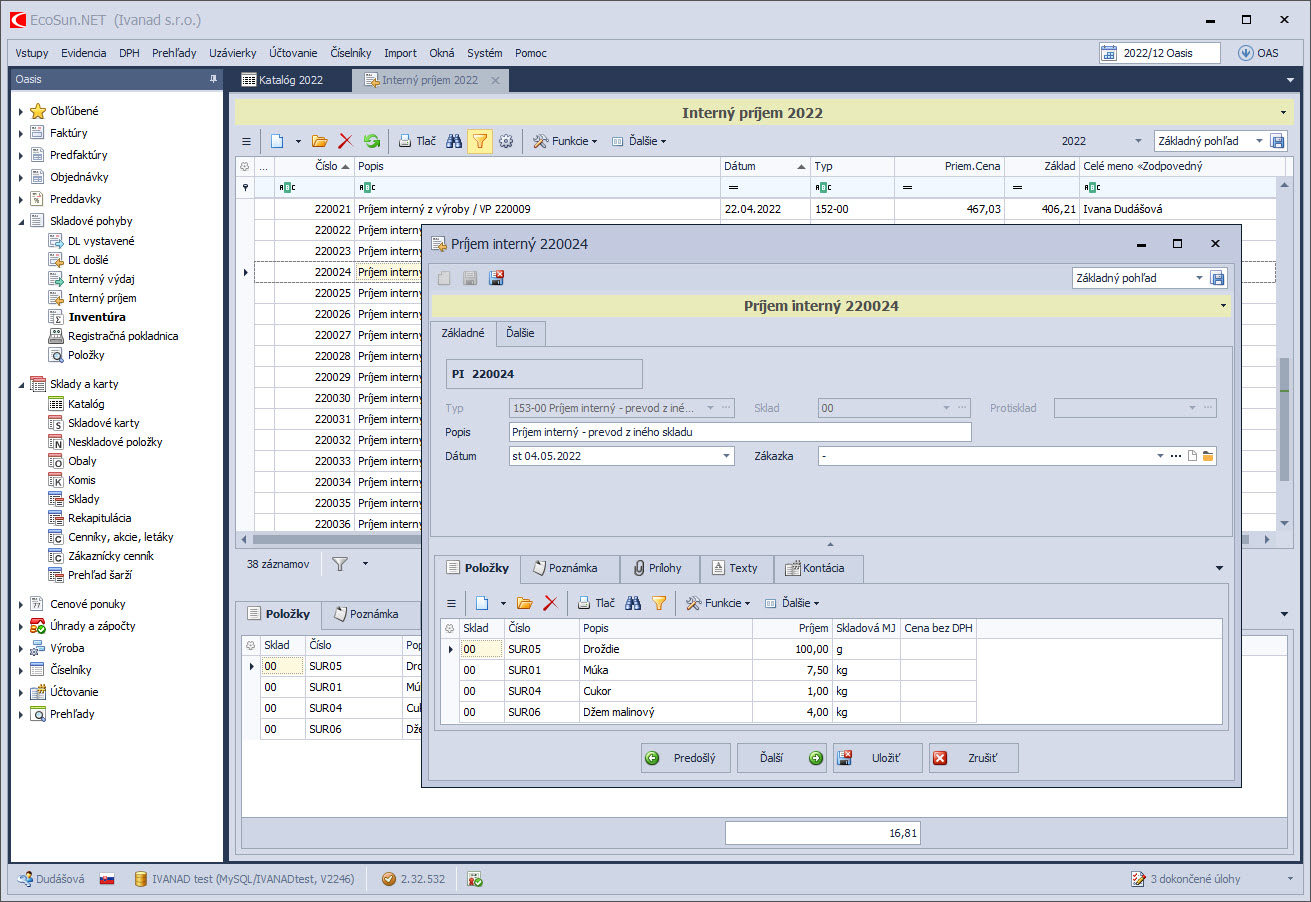
Task: Click the green refresh icon in the list toolbar
Action: click(x=372, y=142)
